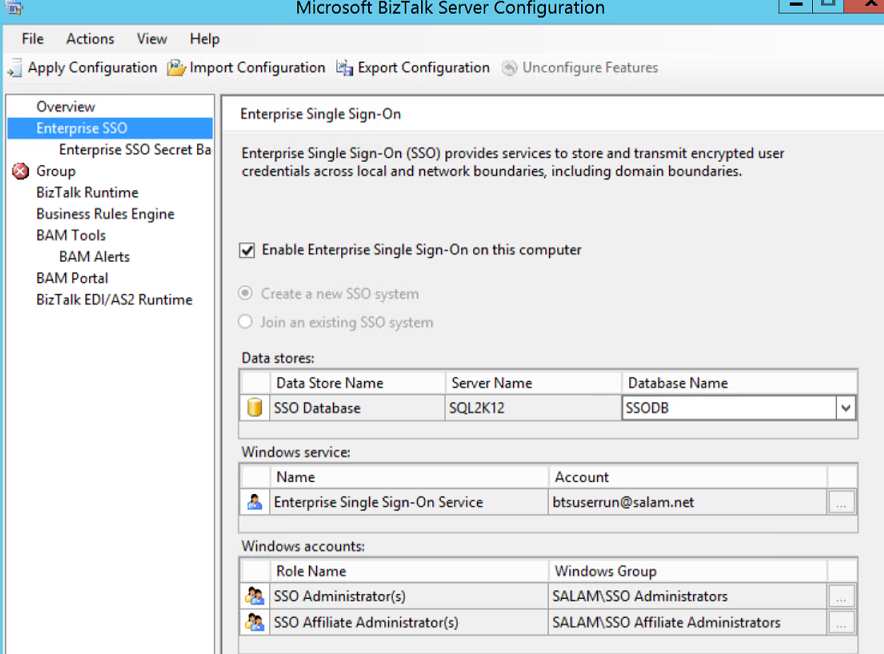884x654 pixels.
Task: Click the SSO Administrator(s) role name cell
Action: point(409,596)
